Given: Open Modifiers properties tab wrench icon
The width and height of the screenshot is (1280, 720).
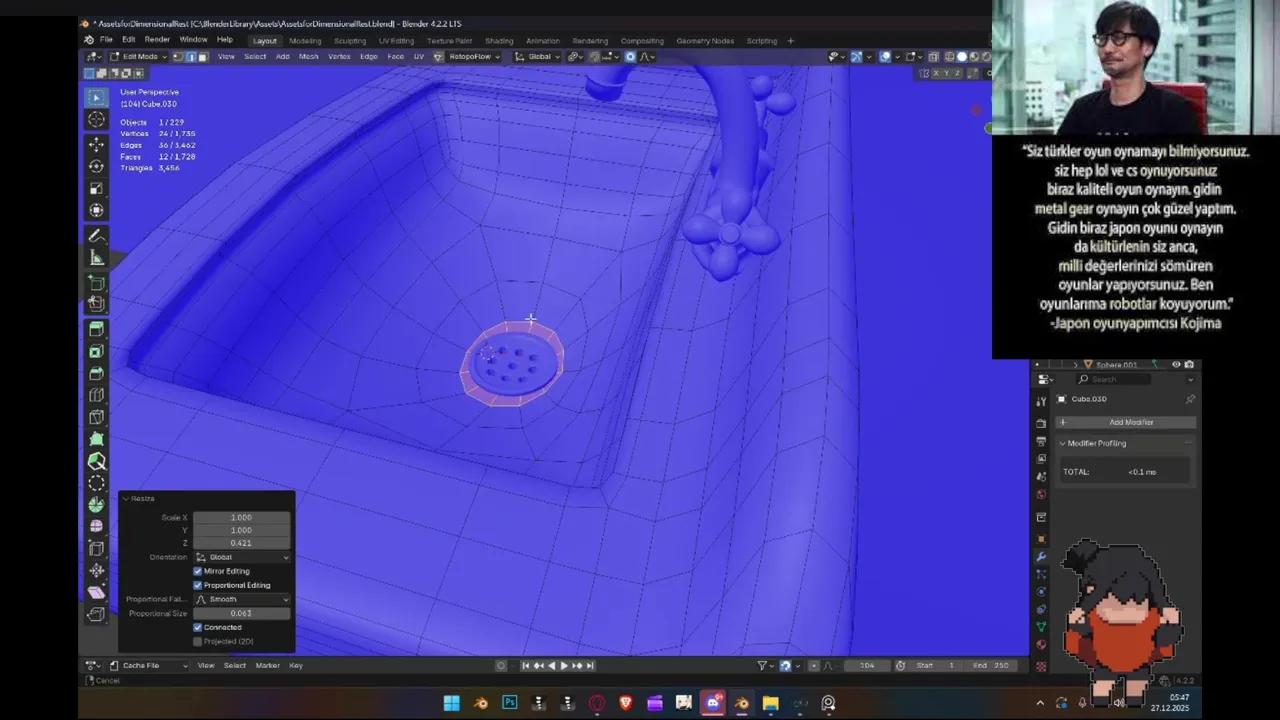Looking at the screenshot, I should tap(1041, 557).
